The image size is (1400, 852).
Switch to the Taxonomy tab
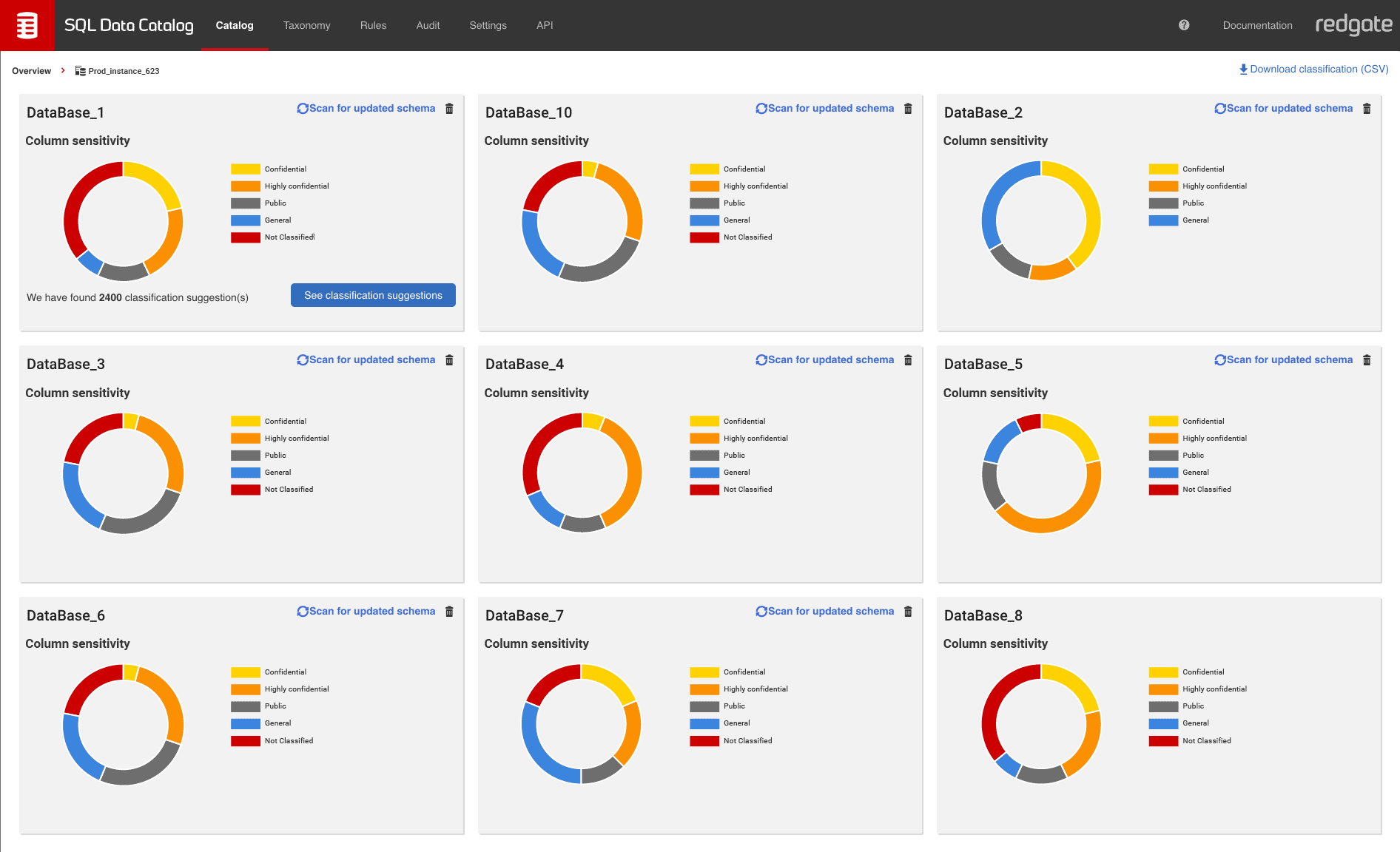point(306,24)
